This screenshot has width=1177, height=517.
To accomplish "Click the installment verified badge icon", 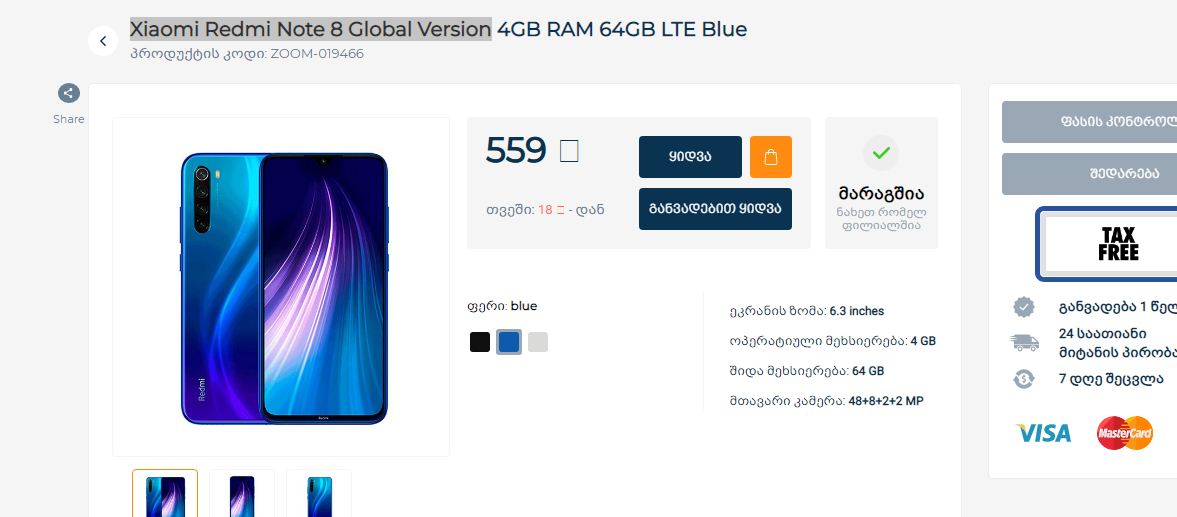I will (x=1024, y=307).
